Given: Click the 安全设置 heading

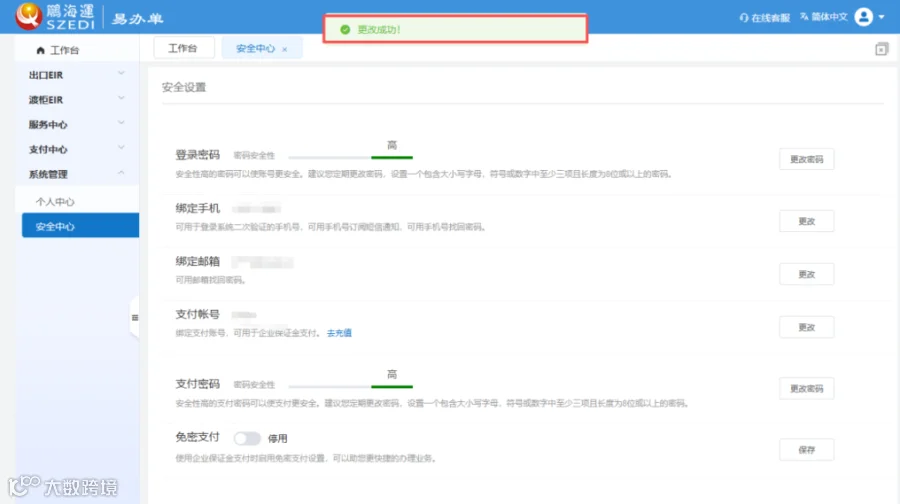Looking at the screenshot, I should click(x=184, y=87).
